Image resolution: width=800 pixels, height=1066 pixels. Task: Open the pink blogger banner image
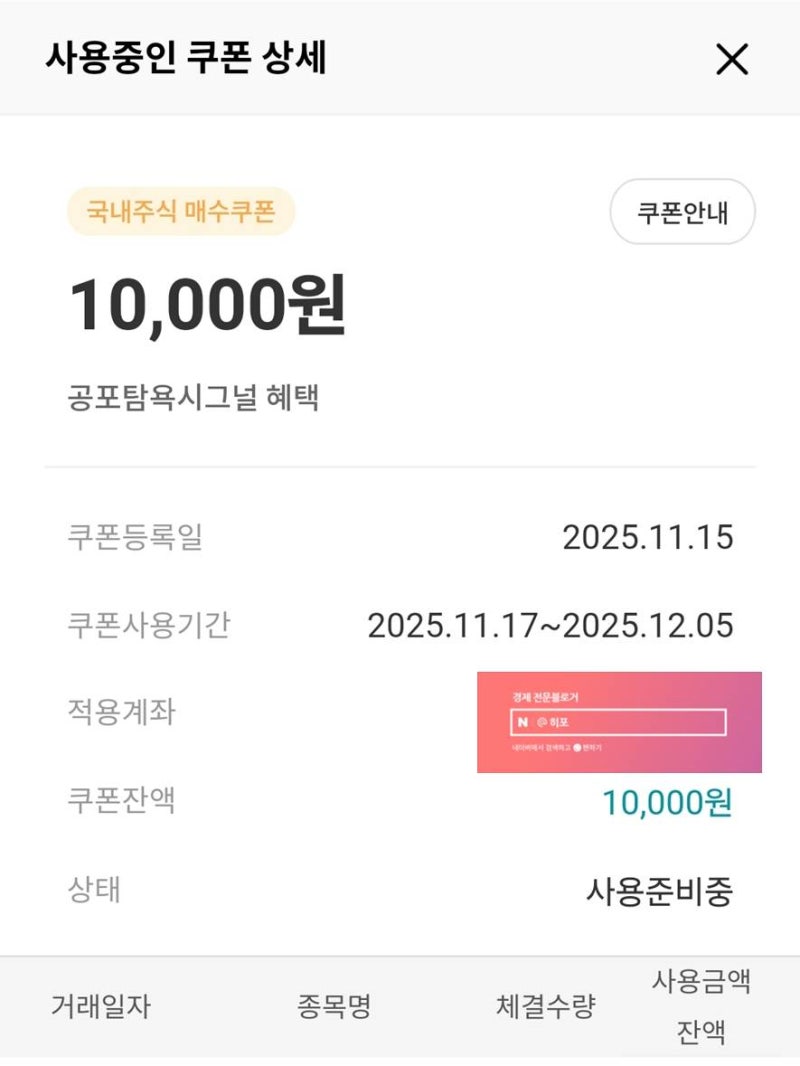[619, 722]
